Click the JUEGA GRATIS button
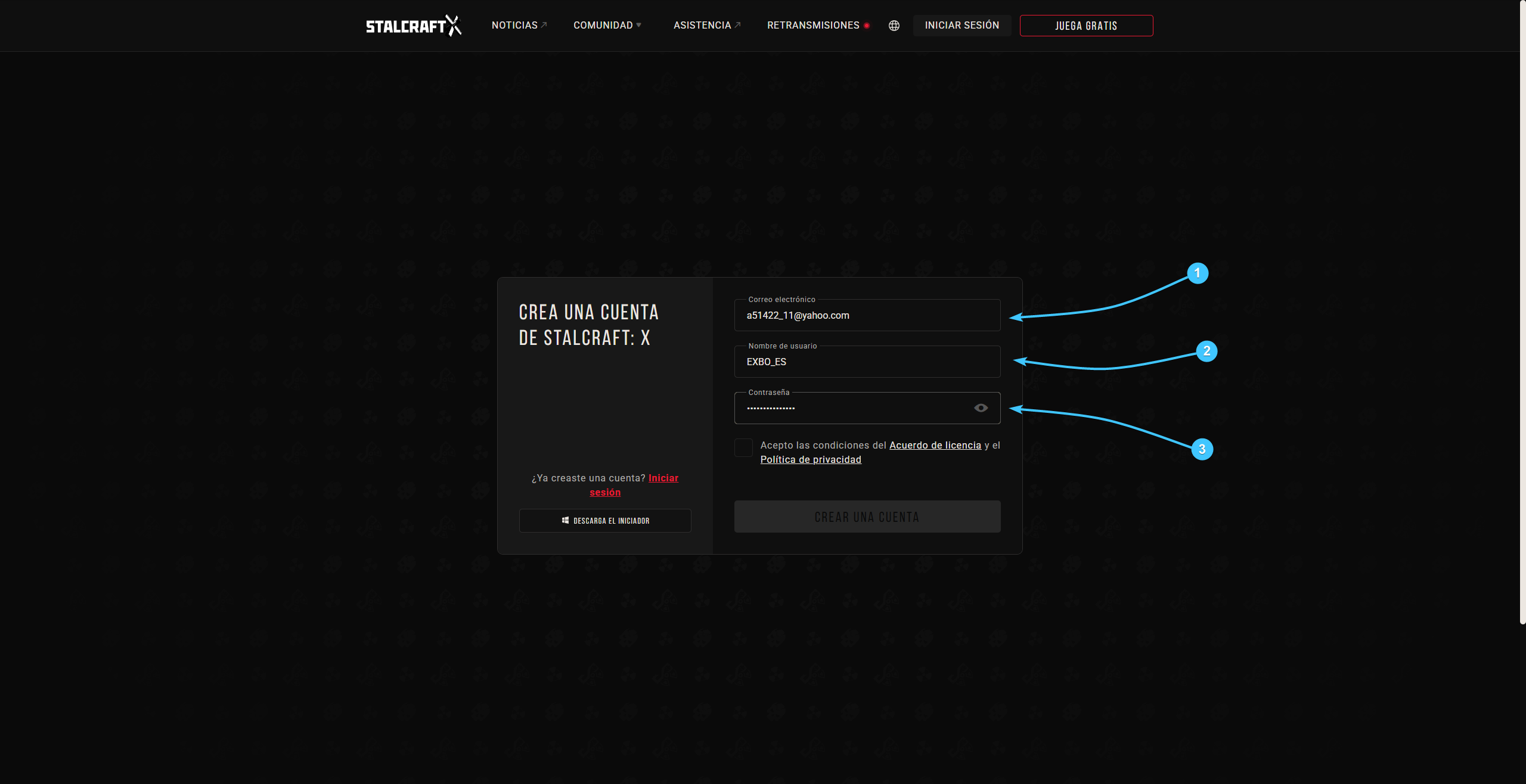The width and height of the screenshot is (1526, 784). pyautogui.click(x=1086, y=26)
